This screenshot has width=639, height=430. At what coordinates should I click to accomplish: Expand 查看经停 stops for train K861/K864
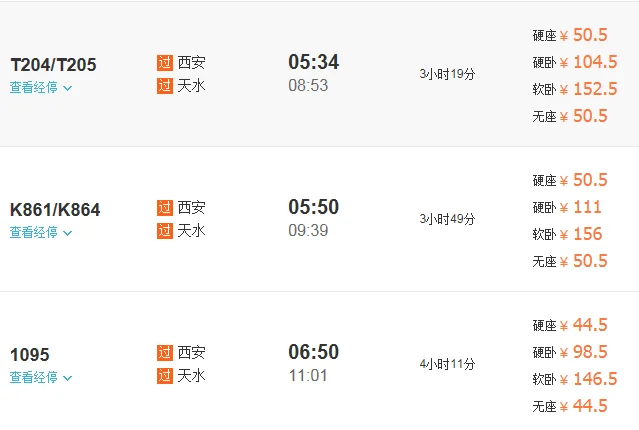pos(41,233)
